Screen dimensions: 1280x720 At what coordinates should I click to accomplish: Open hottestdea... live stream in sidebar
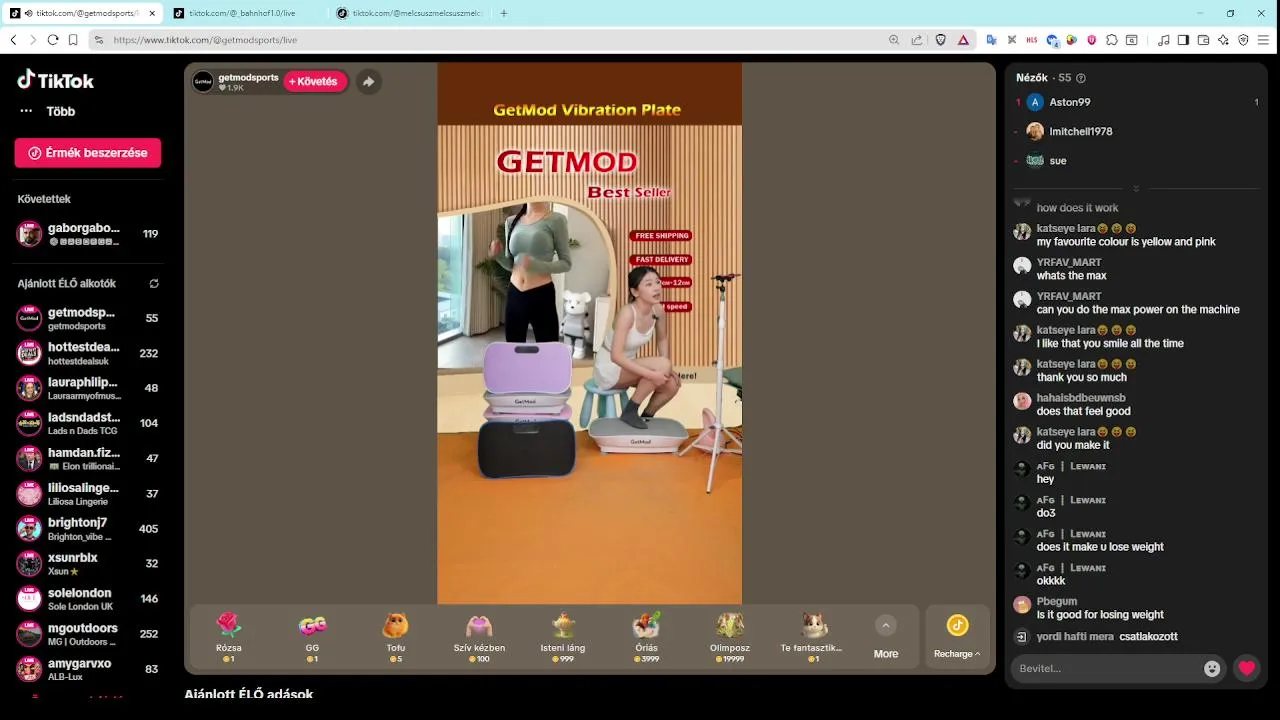(x=88, y=353)
